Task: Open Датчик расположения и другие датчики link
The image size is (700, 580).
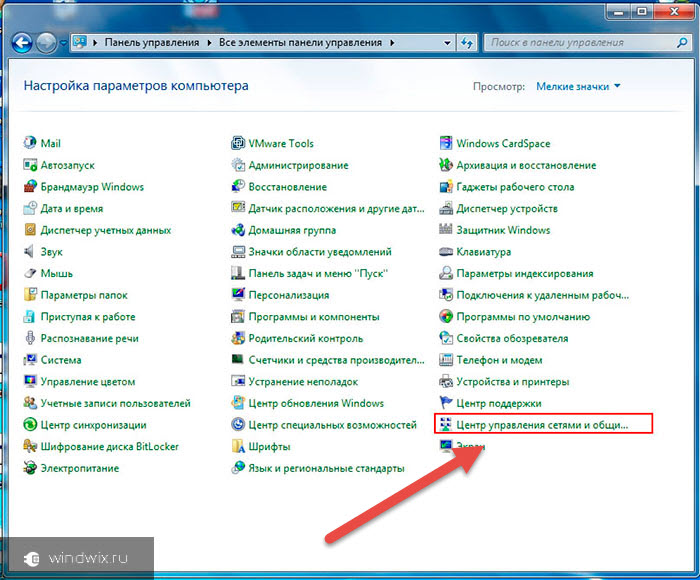Action: pyautogui.click(x=336, y=208)
